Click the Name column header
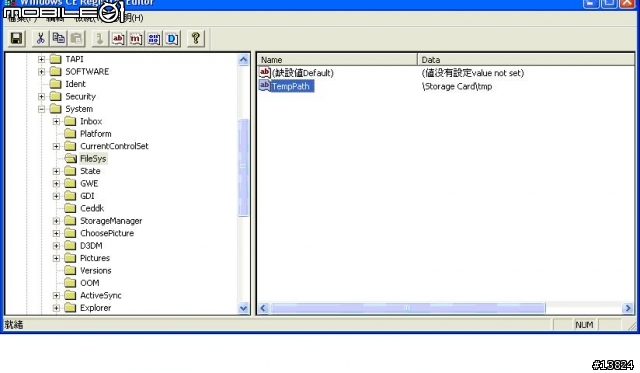The height and width of the screenshot is (373, 640). click(337, 60)
